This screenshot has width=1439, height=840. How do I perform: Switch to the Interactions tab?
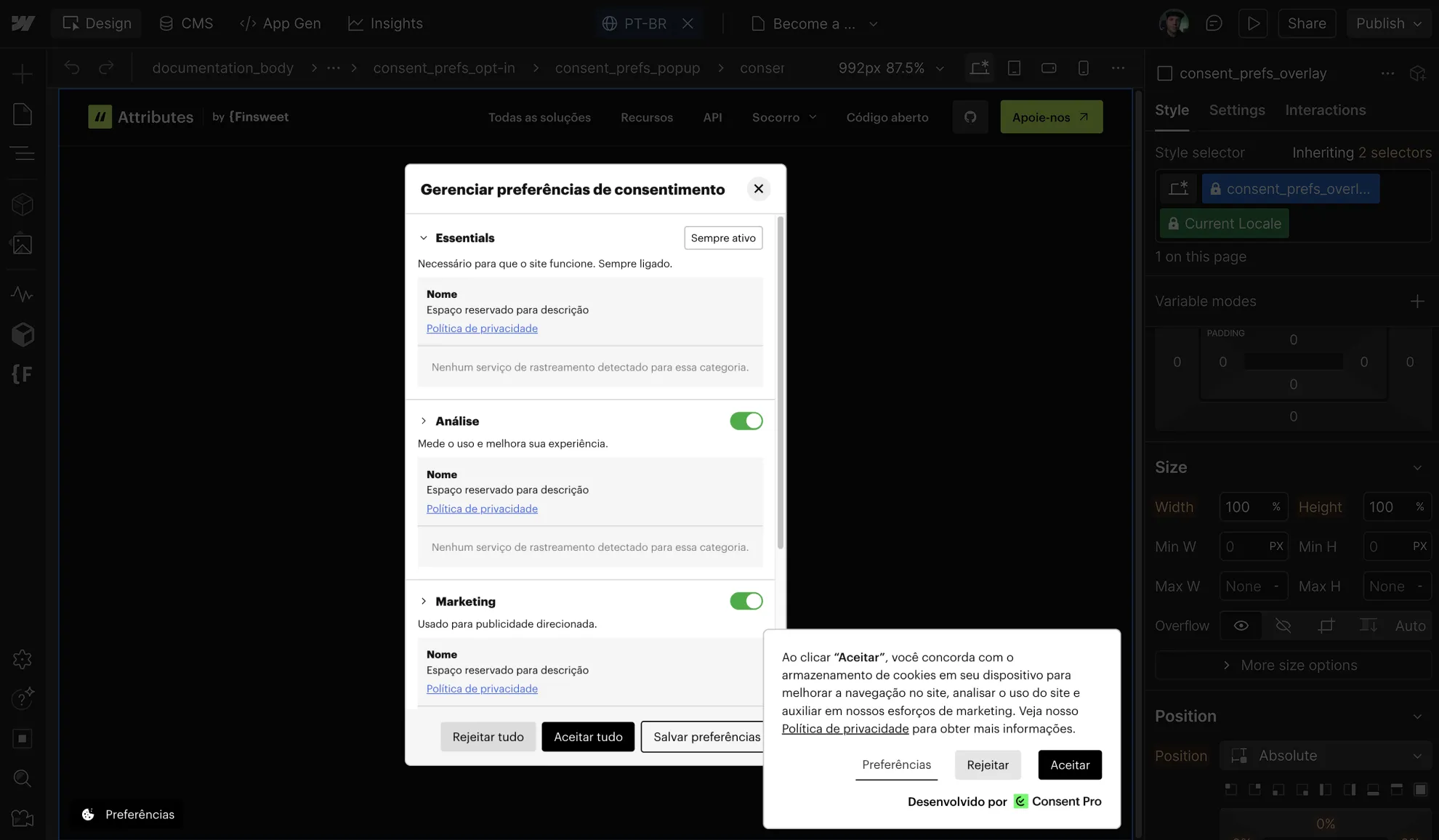click(1325, 110)
